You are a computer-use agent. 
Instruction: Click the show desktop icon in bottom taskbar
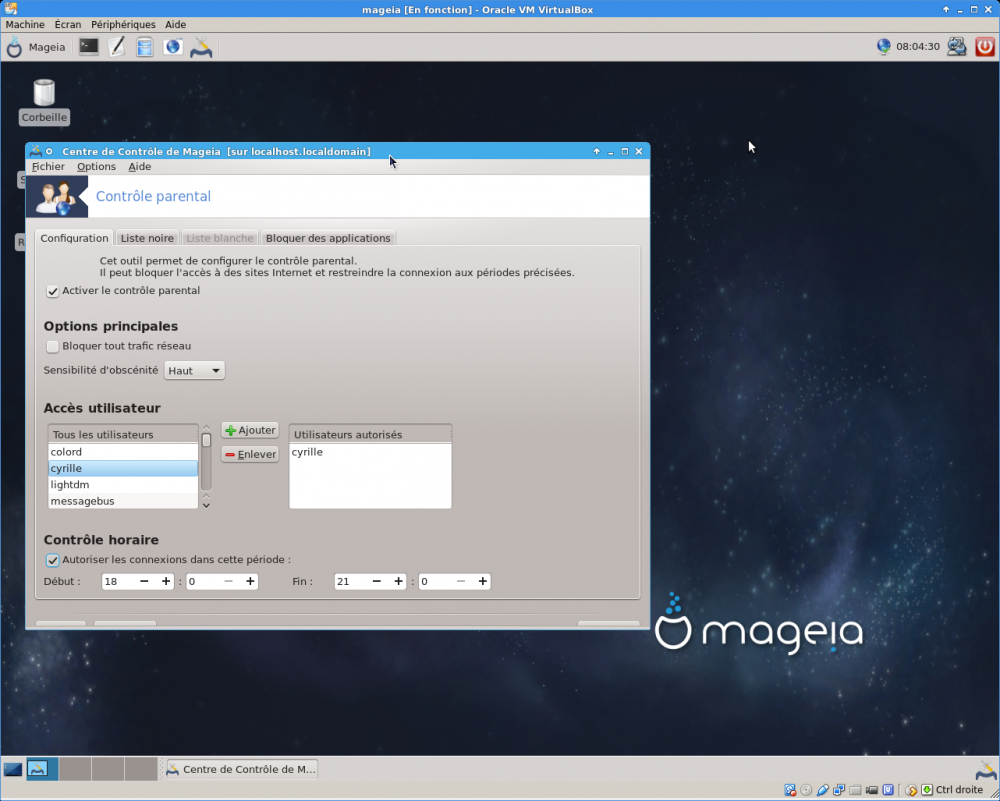tap(13, 769)
